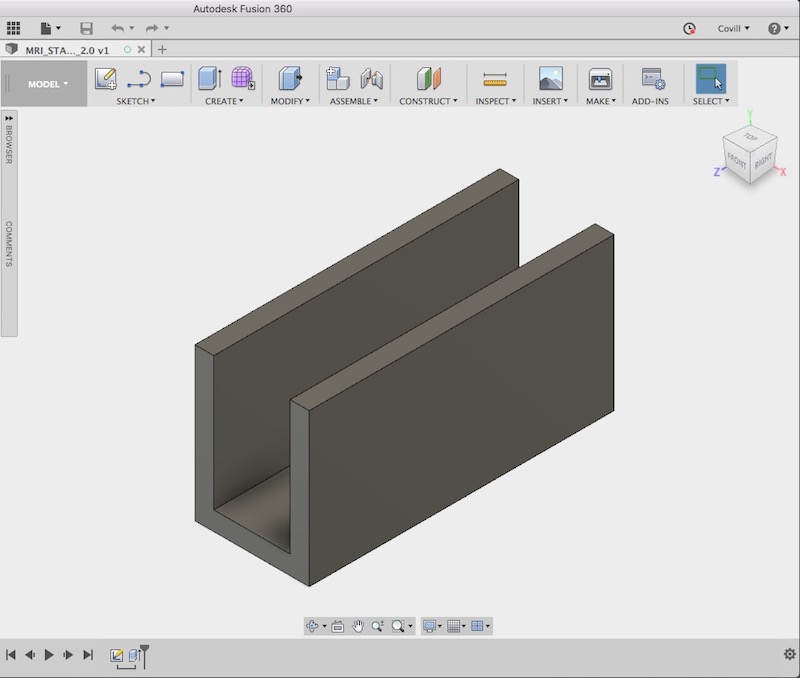The image size is (800, 678).
Task: Open the MODEL workspace dropdown
Action: click(x=48, y=84)
